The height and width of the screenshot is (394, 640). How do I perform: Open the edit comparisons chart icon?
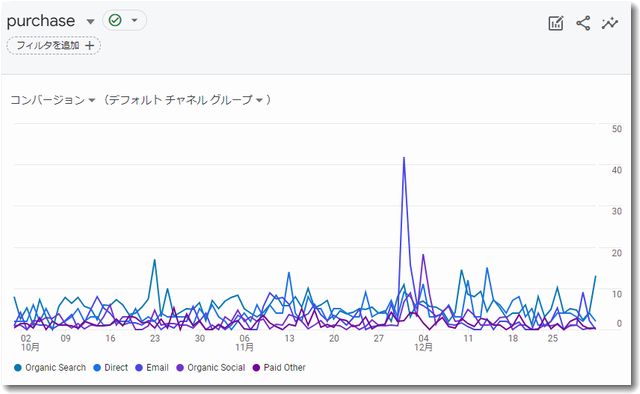[x=556, y=23]
